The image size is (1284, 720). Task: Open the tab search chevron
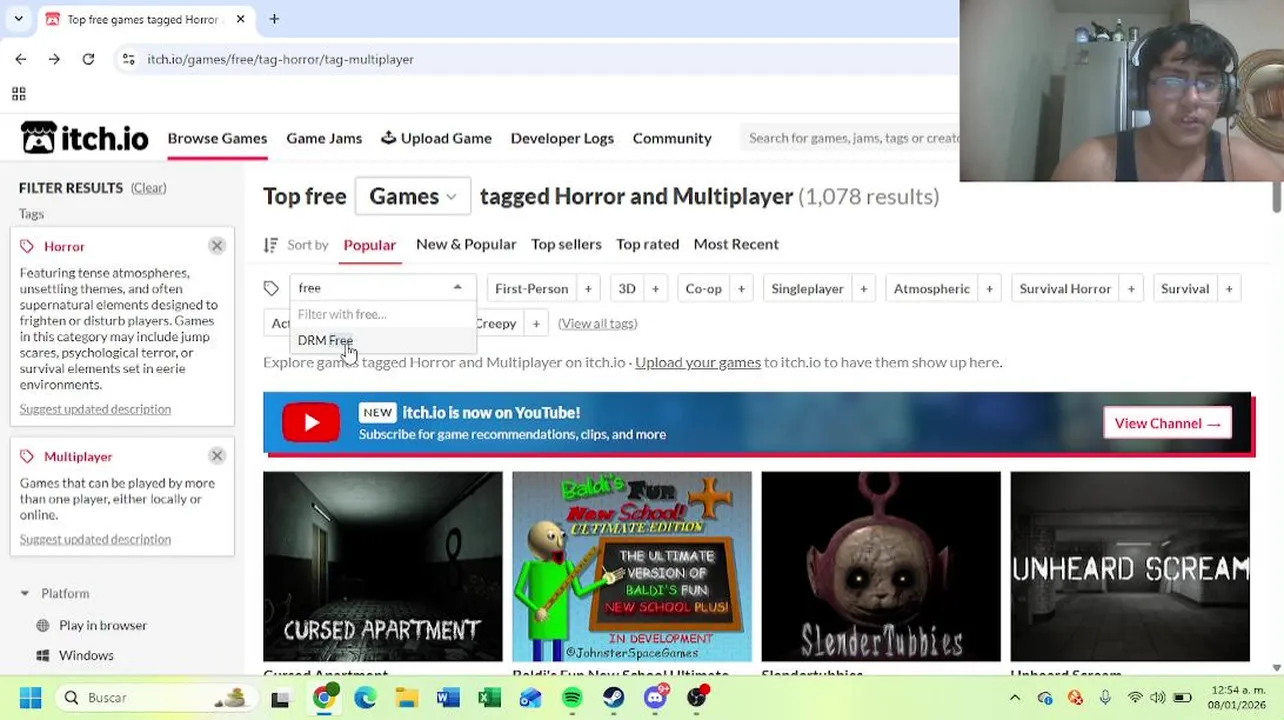18,19
